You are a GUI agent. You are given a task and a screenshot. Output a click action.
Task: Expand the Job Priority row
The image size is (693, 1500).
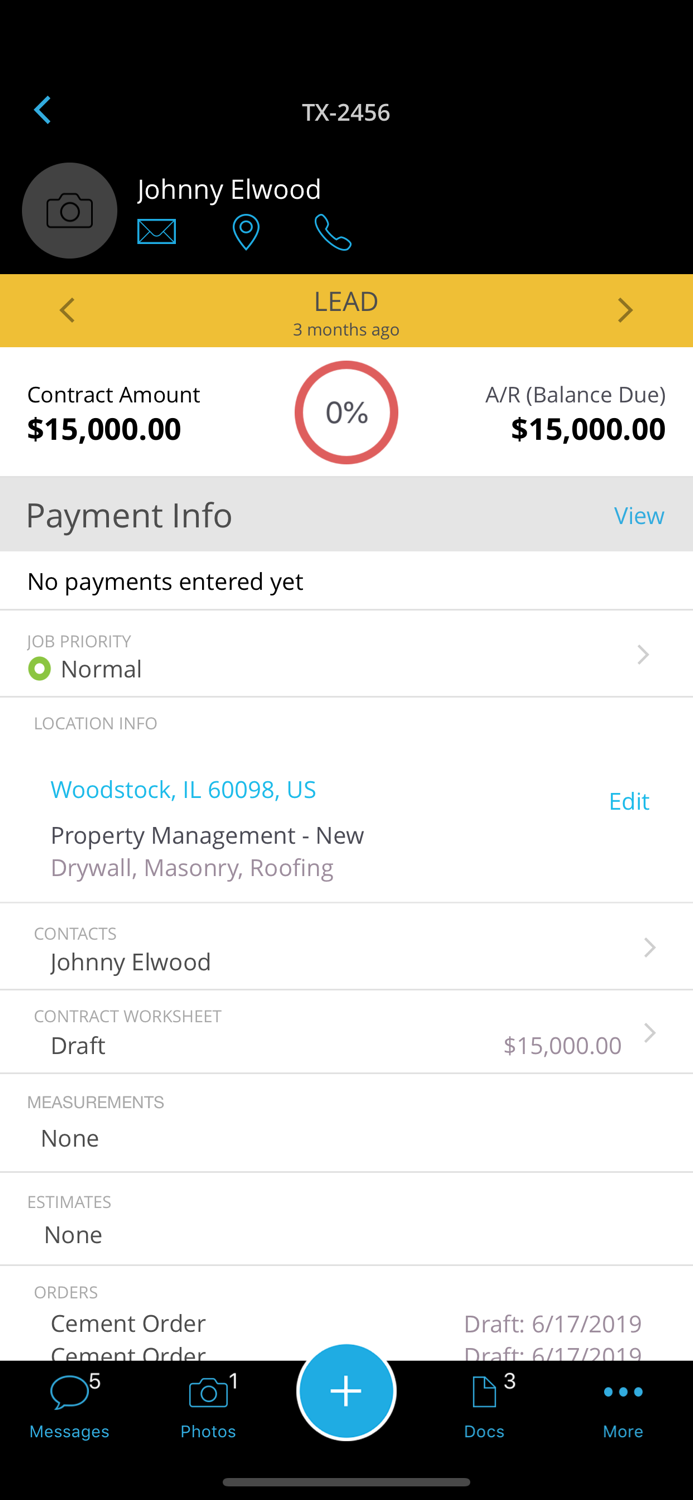644,654
